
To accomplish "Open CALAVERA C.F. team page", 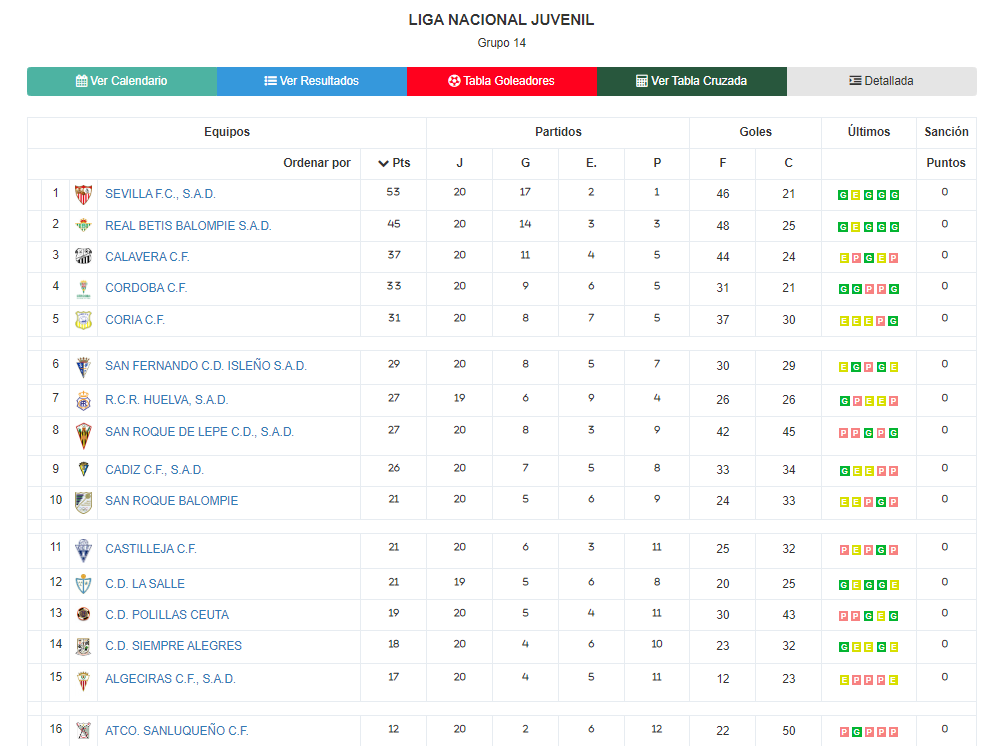I will click(x=147, y=257).
